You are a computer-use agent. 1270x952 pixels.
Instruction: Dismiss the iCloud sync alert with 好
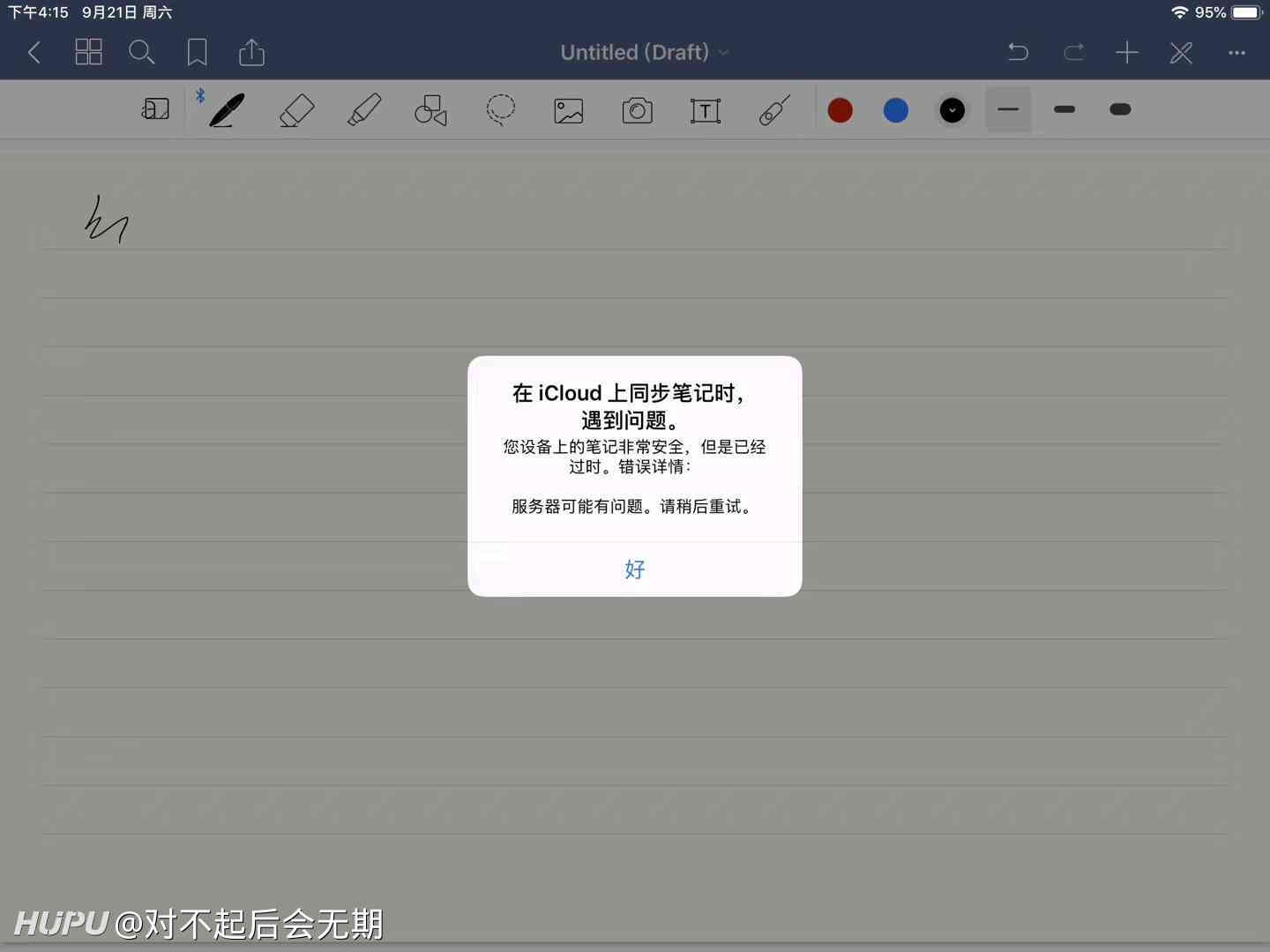coord(635,569)
